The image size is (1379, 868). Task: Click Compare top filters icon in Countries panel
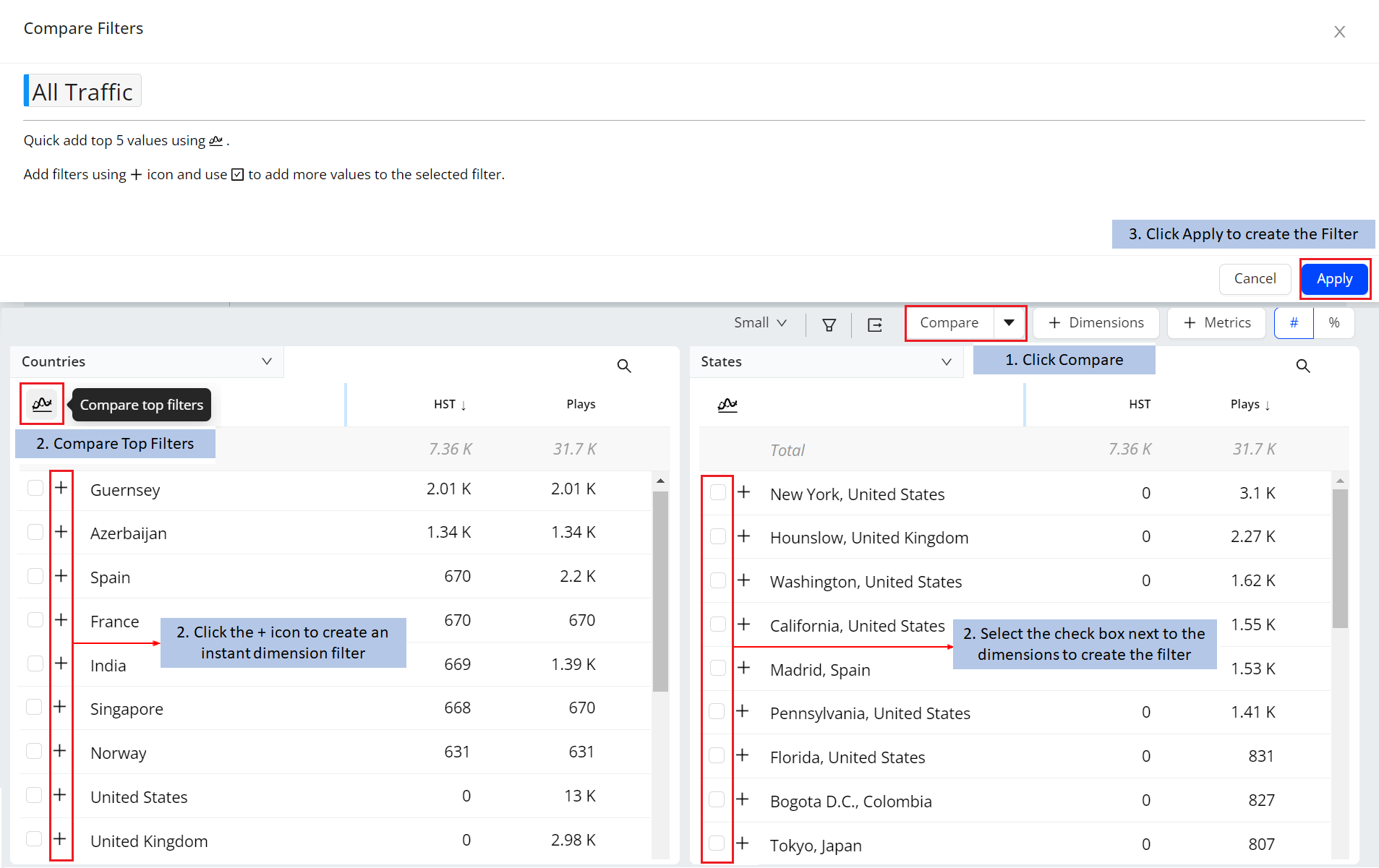click(42, 403)
